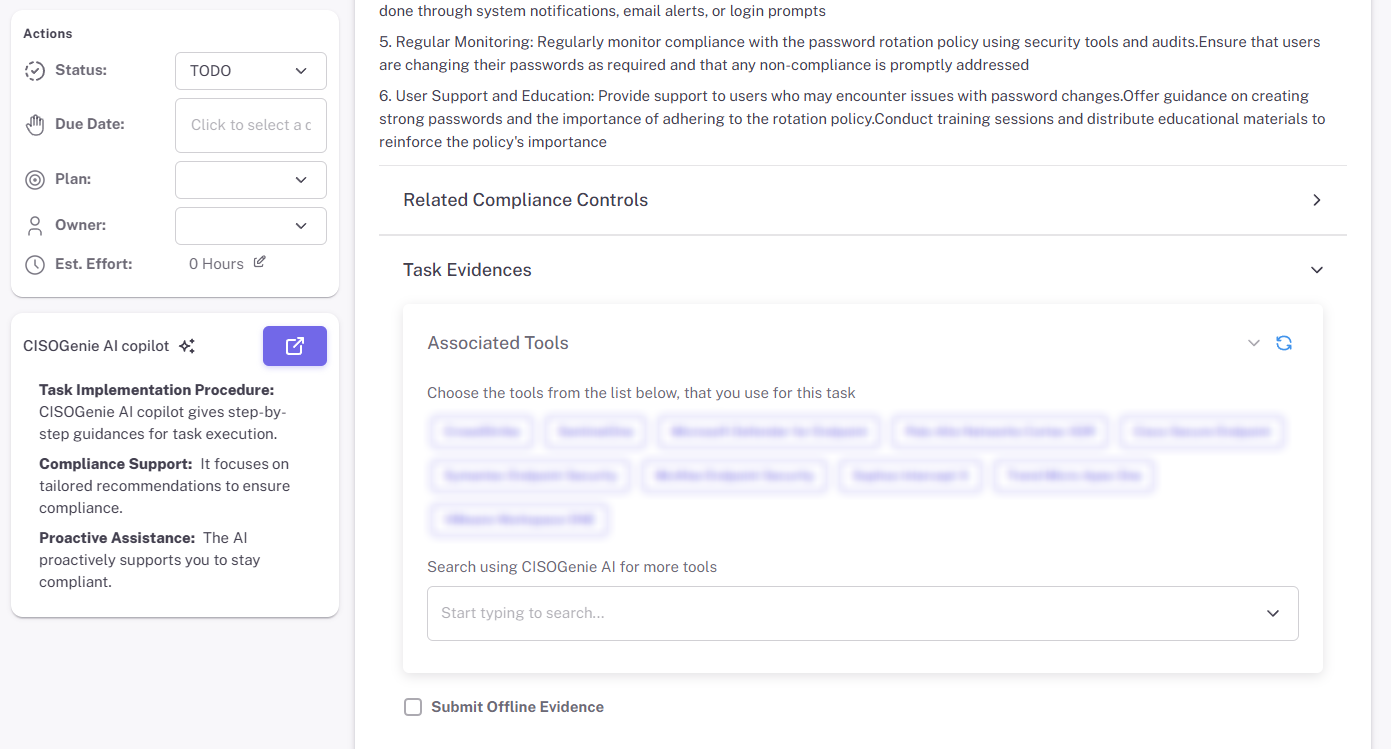Expand Related Compliance Controls section
This screenshot has height=749, width=1391.
pos(1316,200)
